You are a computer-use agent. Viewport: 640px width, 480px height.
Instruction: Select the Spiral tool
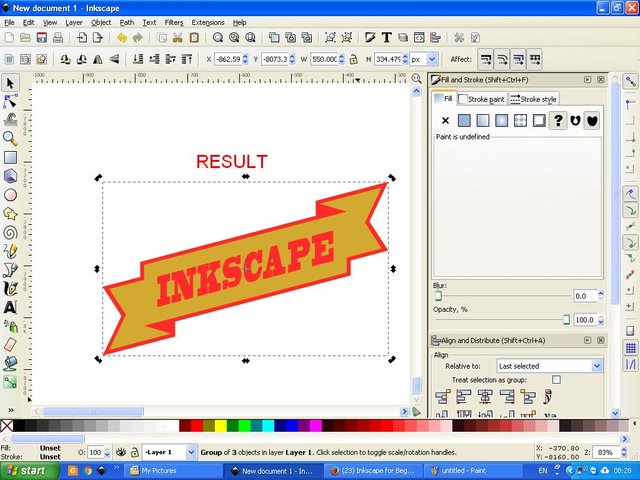10,232
